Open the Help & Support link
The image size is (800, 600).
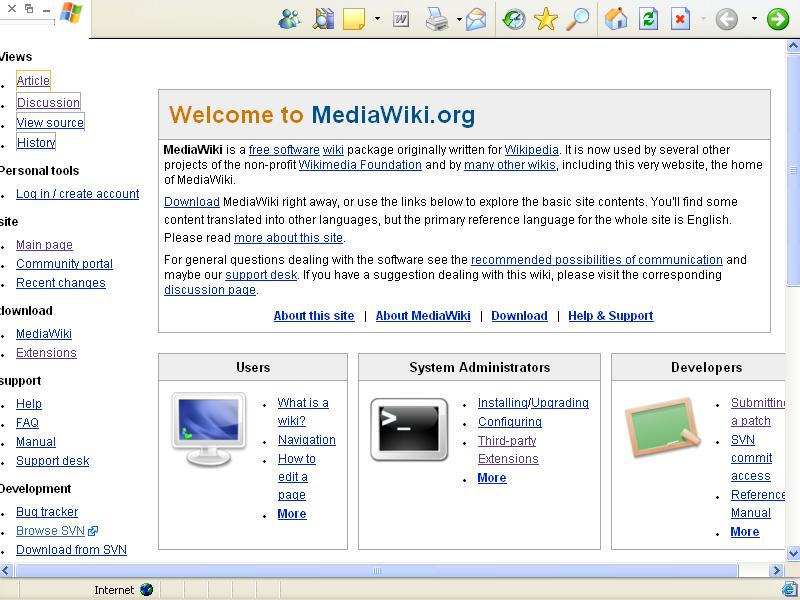(610, 316)
